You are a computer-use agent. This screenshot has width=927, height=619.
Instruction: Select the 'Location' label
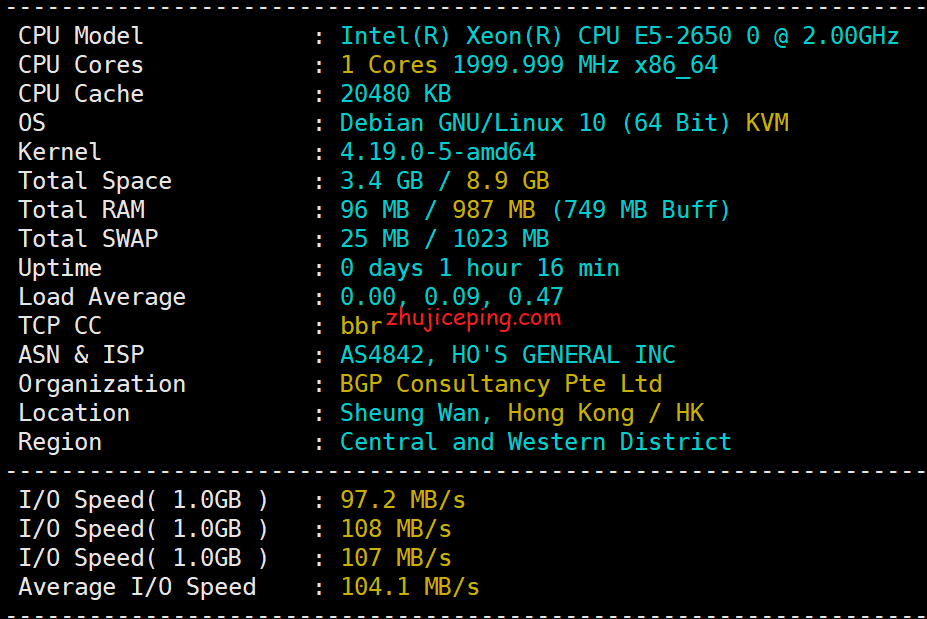[74, 413]
